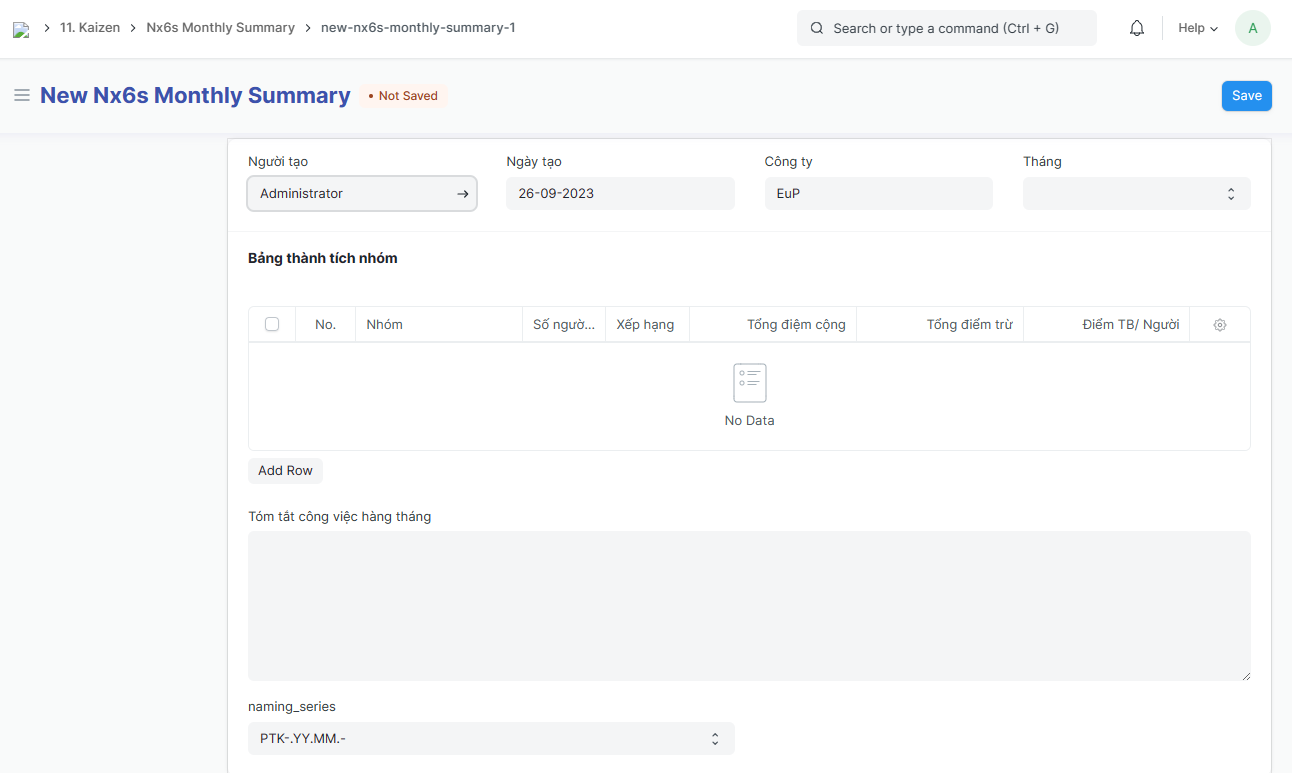1292x773 pixels.
Task: Focus the search or command bar
Action: [946, 28]
